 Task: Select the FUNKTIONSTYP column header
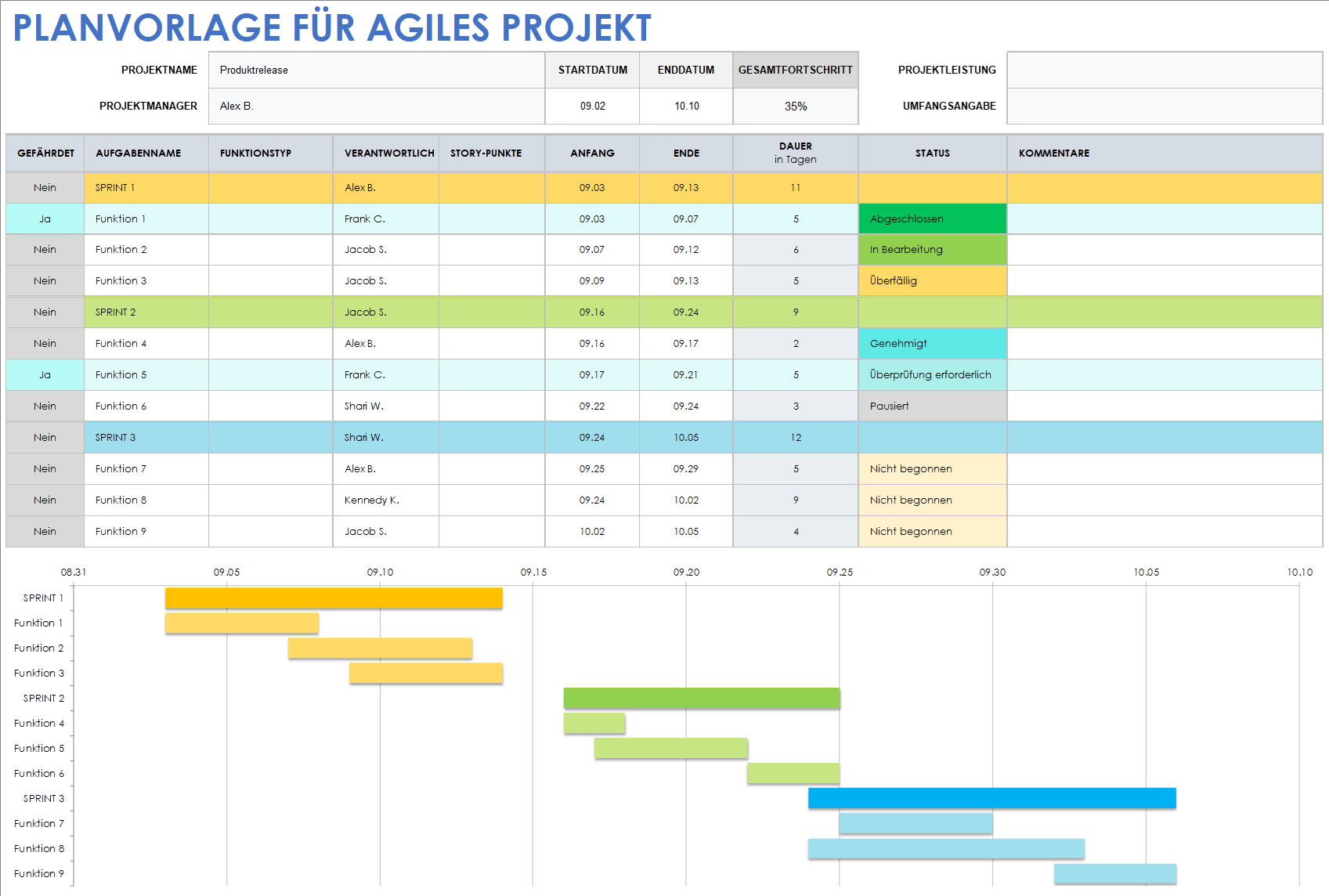pos(271,153)
